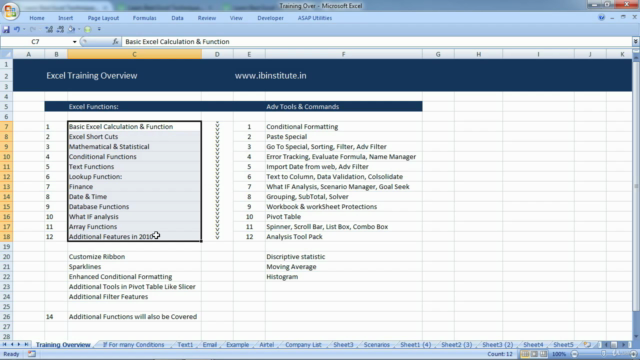Click the Redo icon
Screen dimensions: 640x360
tap(33, 29)
